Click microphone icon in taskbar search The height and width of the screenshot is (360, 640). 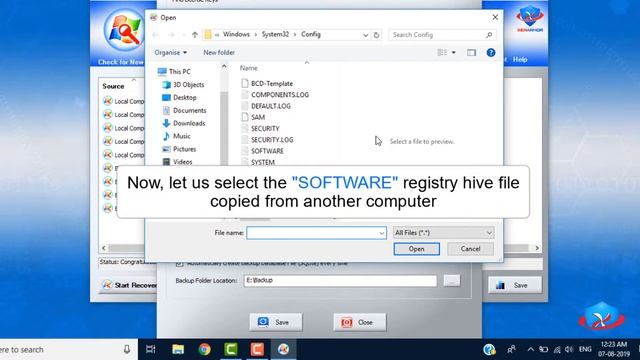coord(127,349)
